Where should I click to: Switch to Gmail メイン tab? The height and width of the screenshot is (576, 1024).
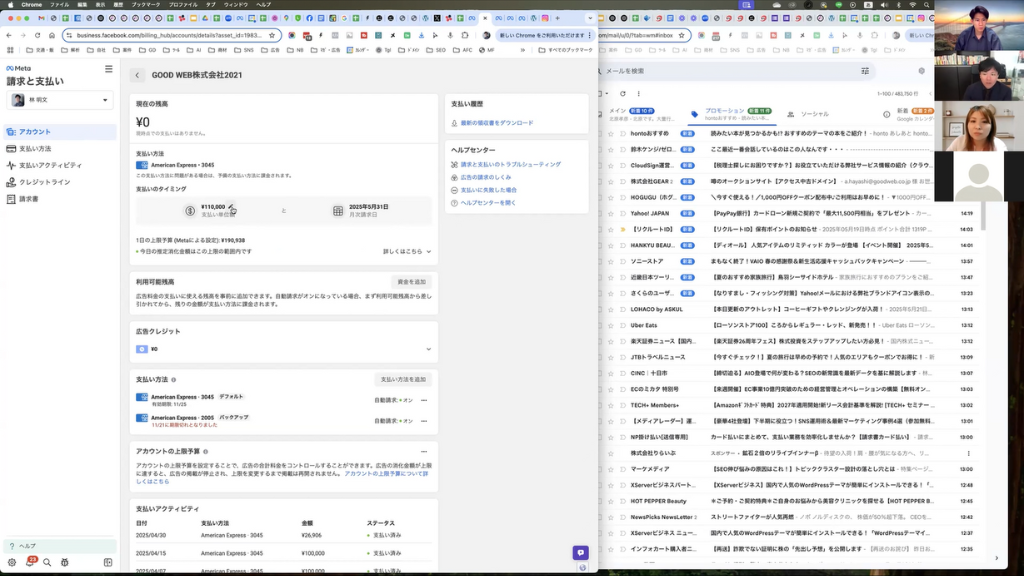[x=637, y=114]
